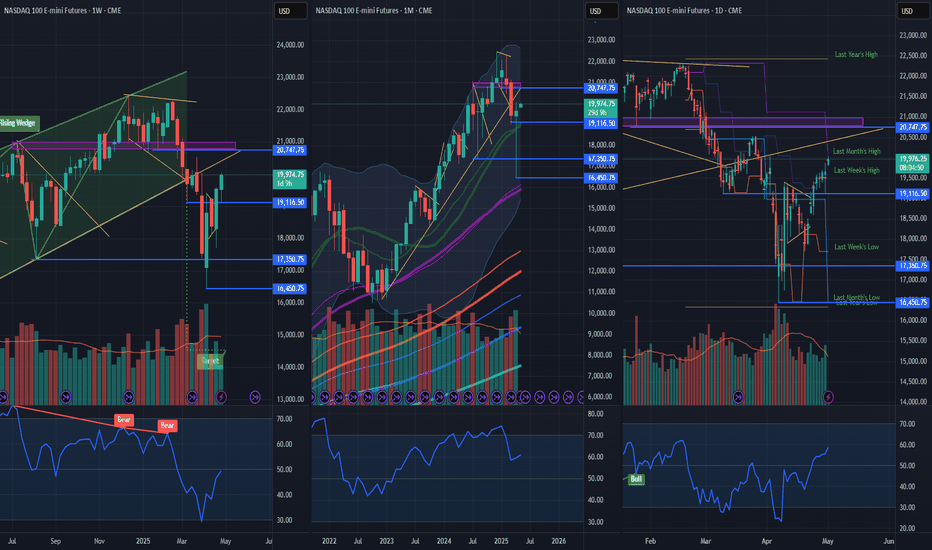Image resolution: width=932 pixels, height=550 pixels.
Task: Select the Target label on the weekly chart
Action: point(210,361)
